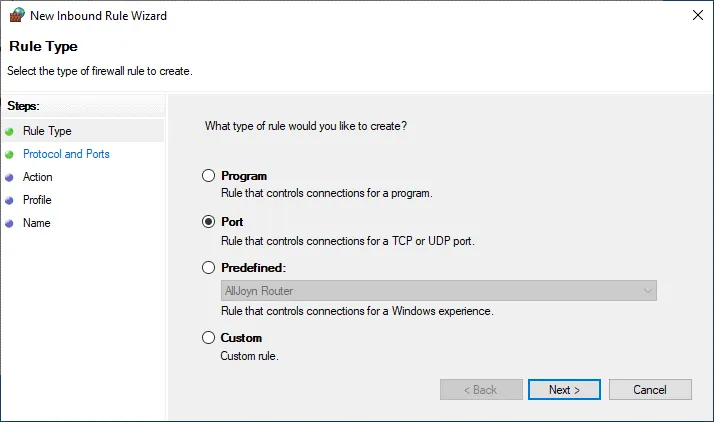Image resolution: width=714 pixels, height=422 pixels.
Task: Go to the Rule Type step
Action: 47,131
